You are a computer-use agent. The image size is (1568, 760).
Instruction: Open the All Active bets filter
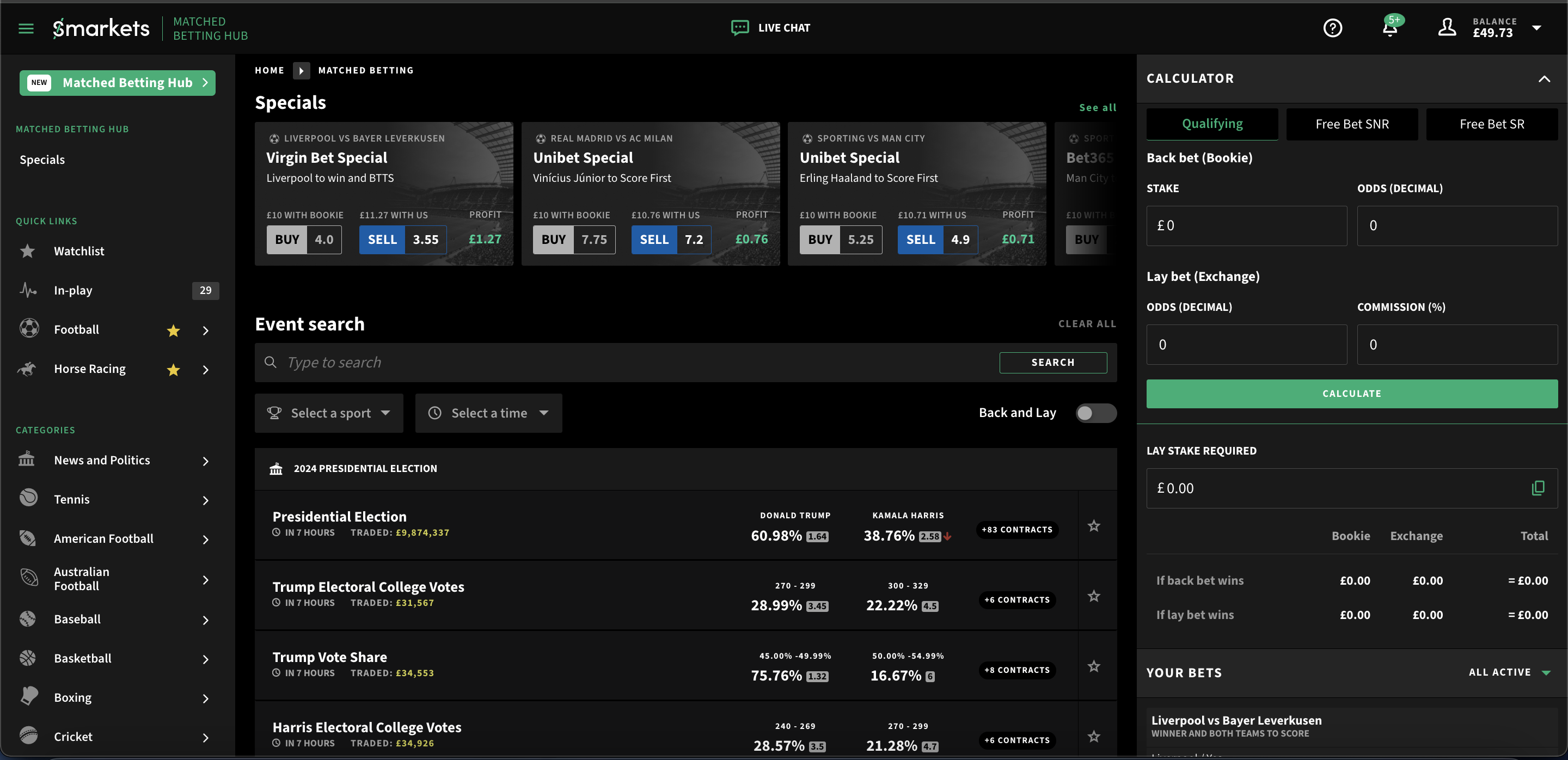click(1509, 672)
